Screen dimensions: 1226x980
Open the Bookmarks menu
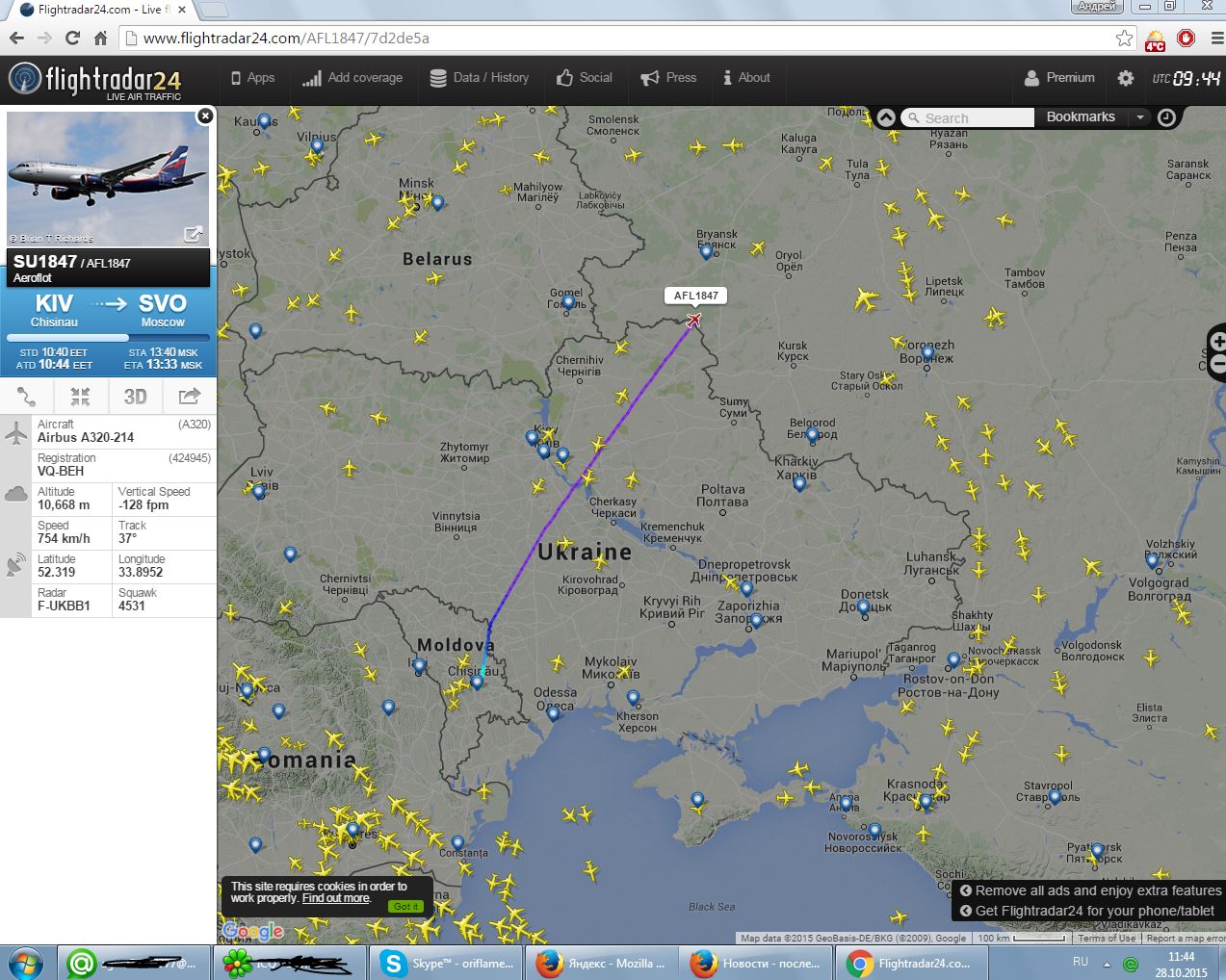tap(1080, 117)
